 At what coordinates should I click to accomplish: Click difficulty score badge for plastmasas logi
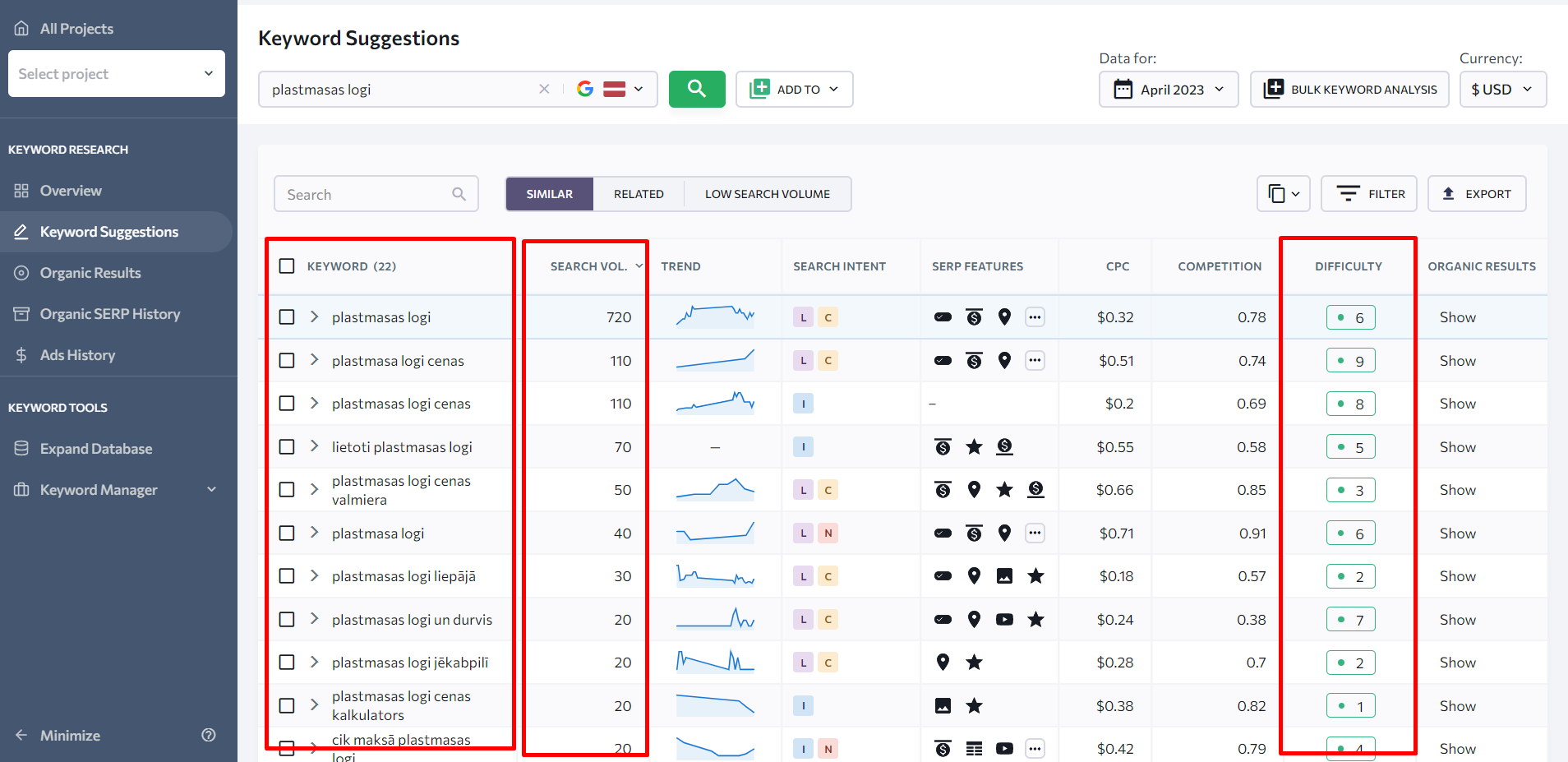(x=1350, y=317)
